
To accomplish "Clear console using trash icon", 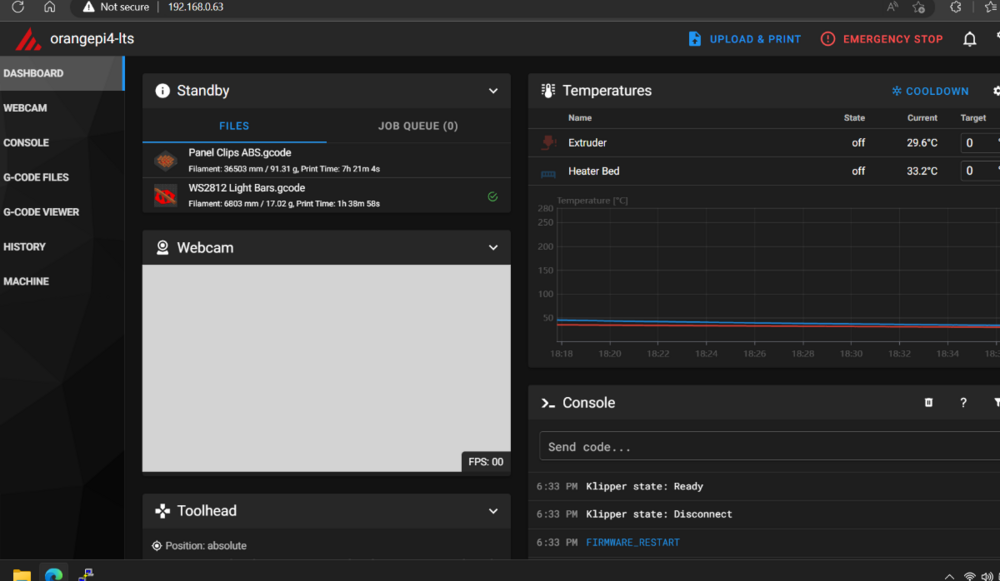I will click(x=929, y=402).
